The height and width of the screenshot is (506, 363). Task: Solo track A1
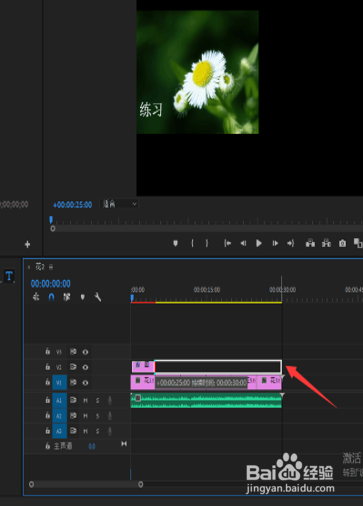pyautogui.click(x=98, y=400)
